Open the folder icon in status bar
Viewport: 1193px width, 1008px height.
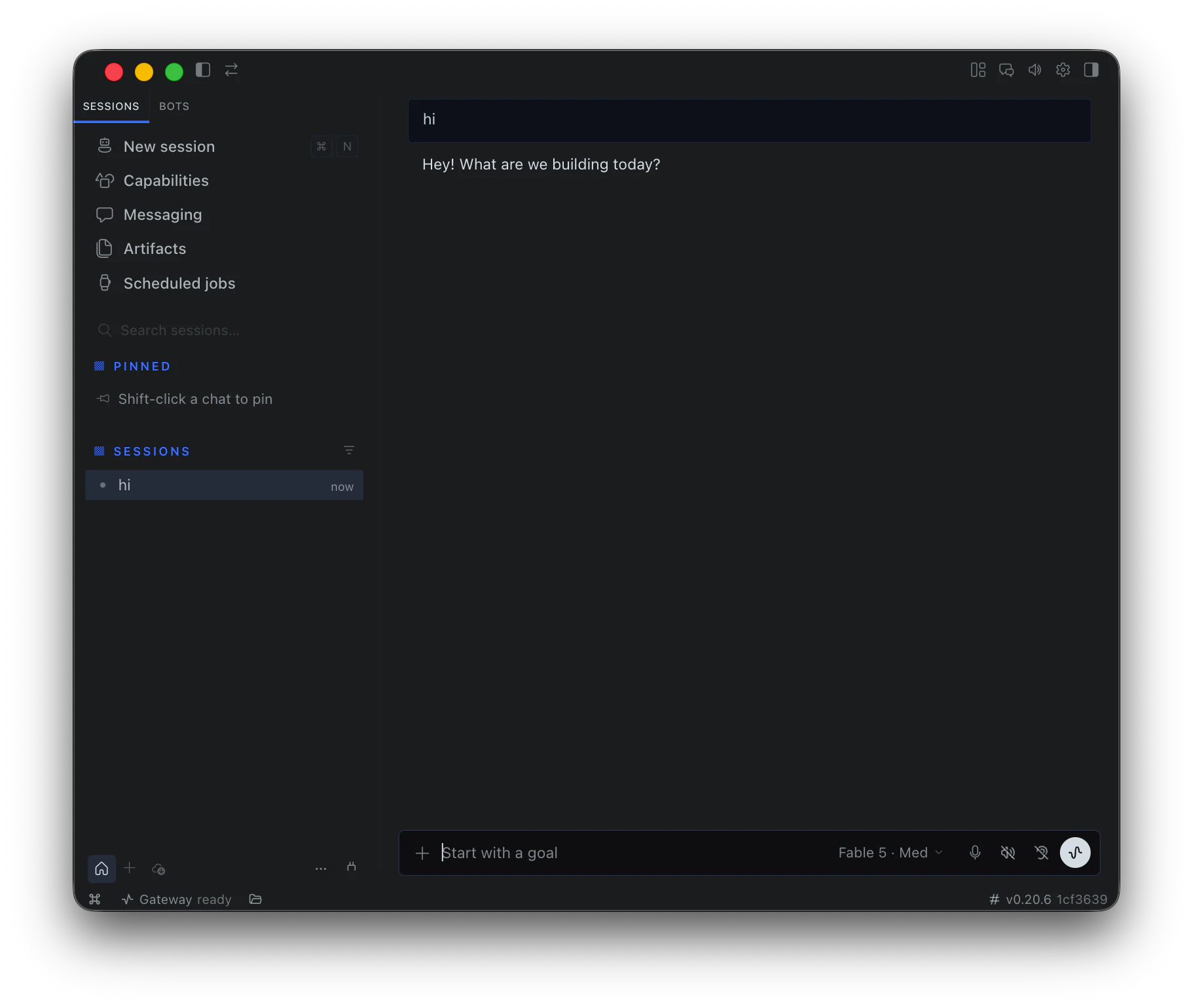click(x=255, y=899)
